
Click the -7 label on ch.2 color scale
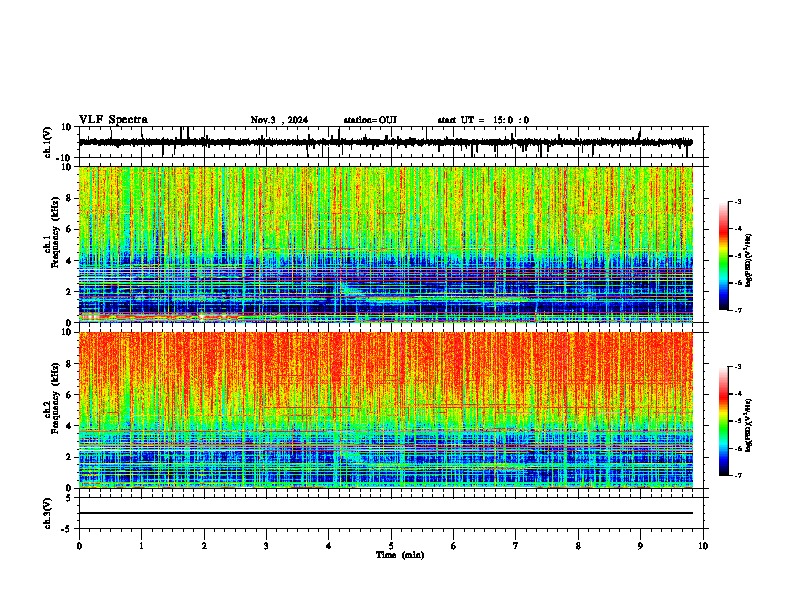tap(738, 475)
